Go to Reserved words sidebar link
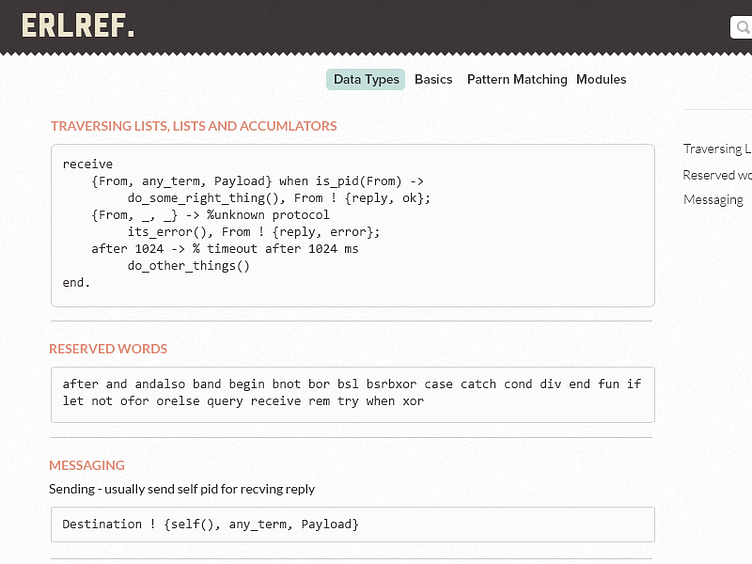This screenshot has width=752, height=564. tap(717, 175)
